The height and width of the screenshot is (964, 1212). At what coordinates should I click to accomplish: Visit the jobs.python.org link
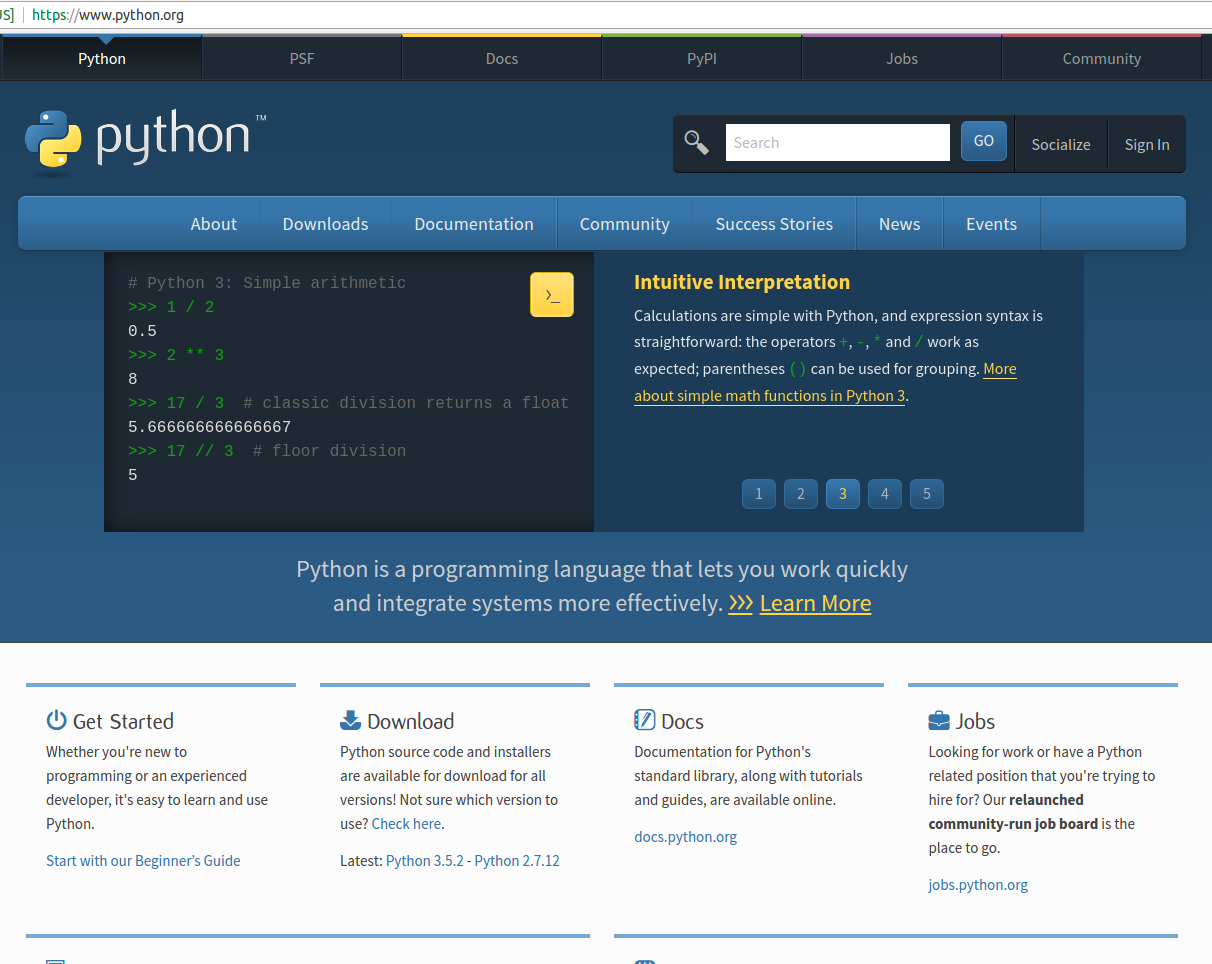pos(978,884)
